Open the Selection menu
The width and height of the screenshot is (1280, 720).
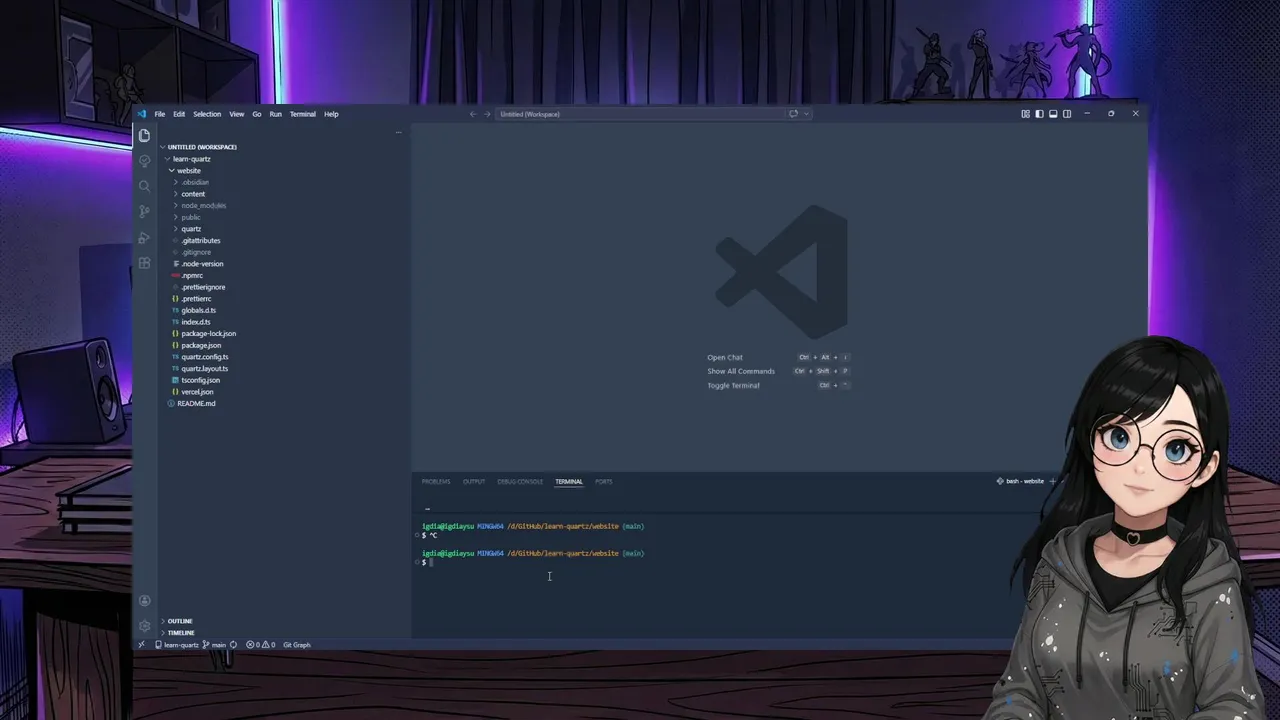(207, 114)
